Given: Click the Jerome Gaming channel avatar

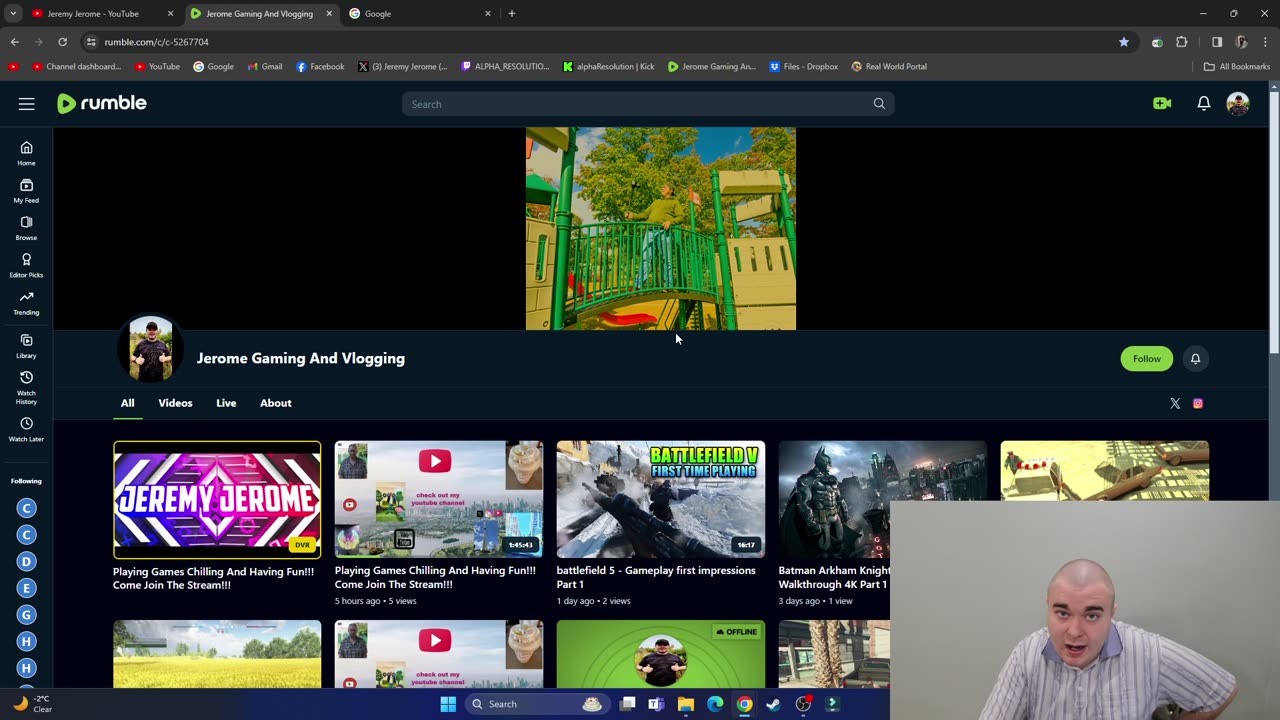Looking at the screenshot, I should pos(150,349).
